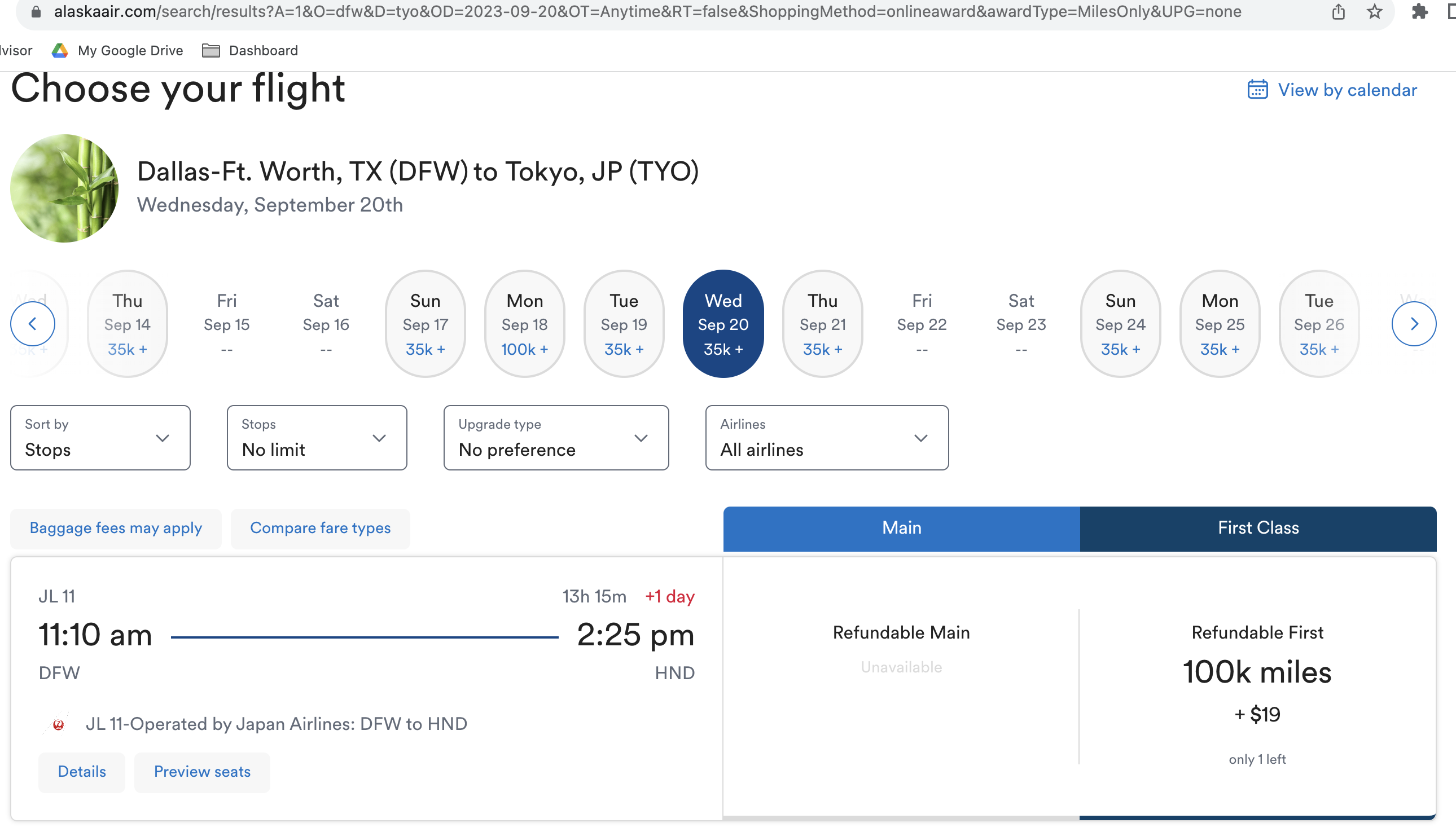Open the browser extensions puzzle icon

[x=1419, y=11]
